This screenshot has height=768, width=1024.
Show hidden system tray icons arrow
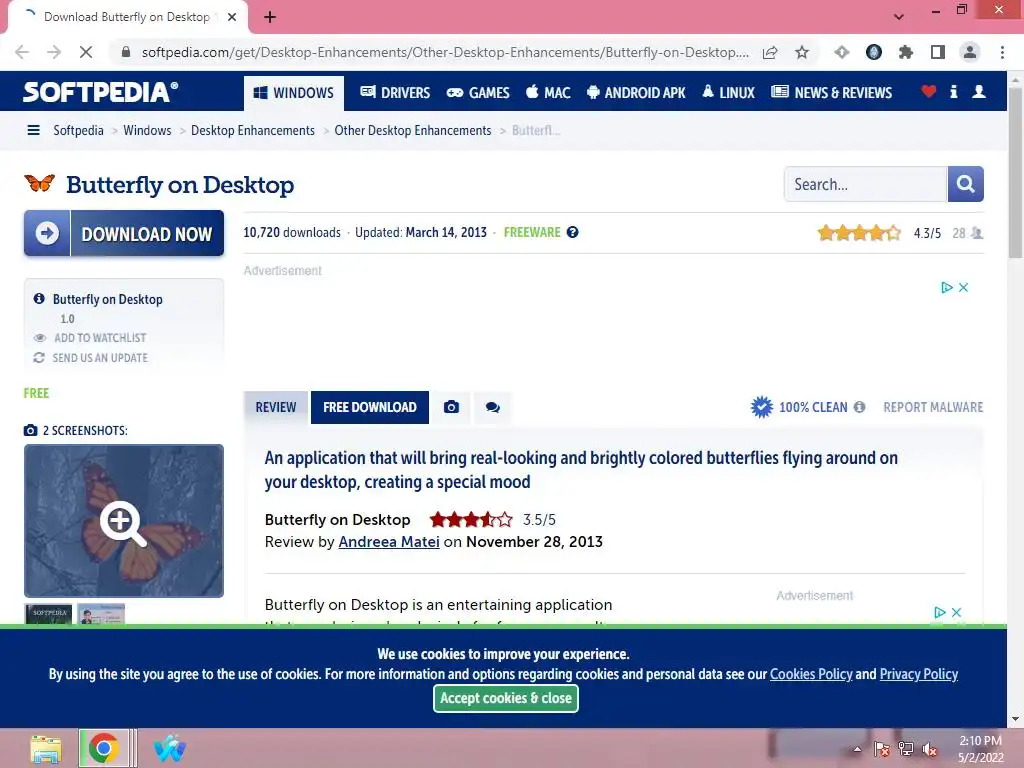coord(857,749)
